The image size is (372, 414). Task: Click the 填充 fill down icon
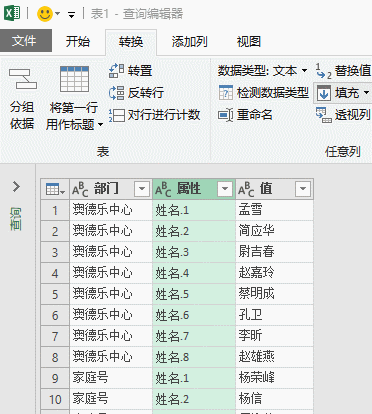(324, 93)
